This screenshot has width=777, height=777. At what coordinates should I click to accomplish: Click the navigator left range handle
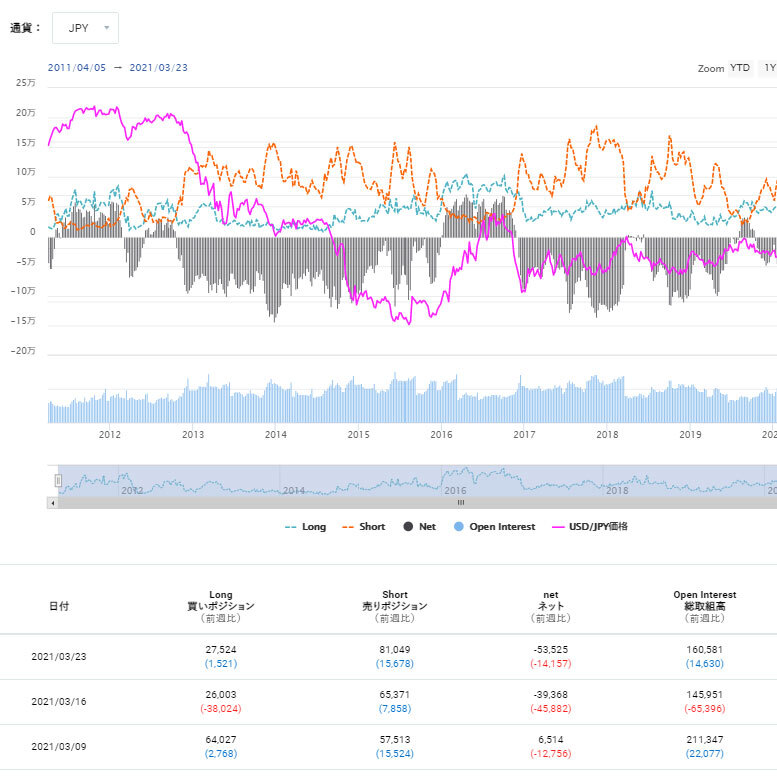58,481
